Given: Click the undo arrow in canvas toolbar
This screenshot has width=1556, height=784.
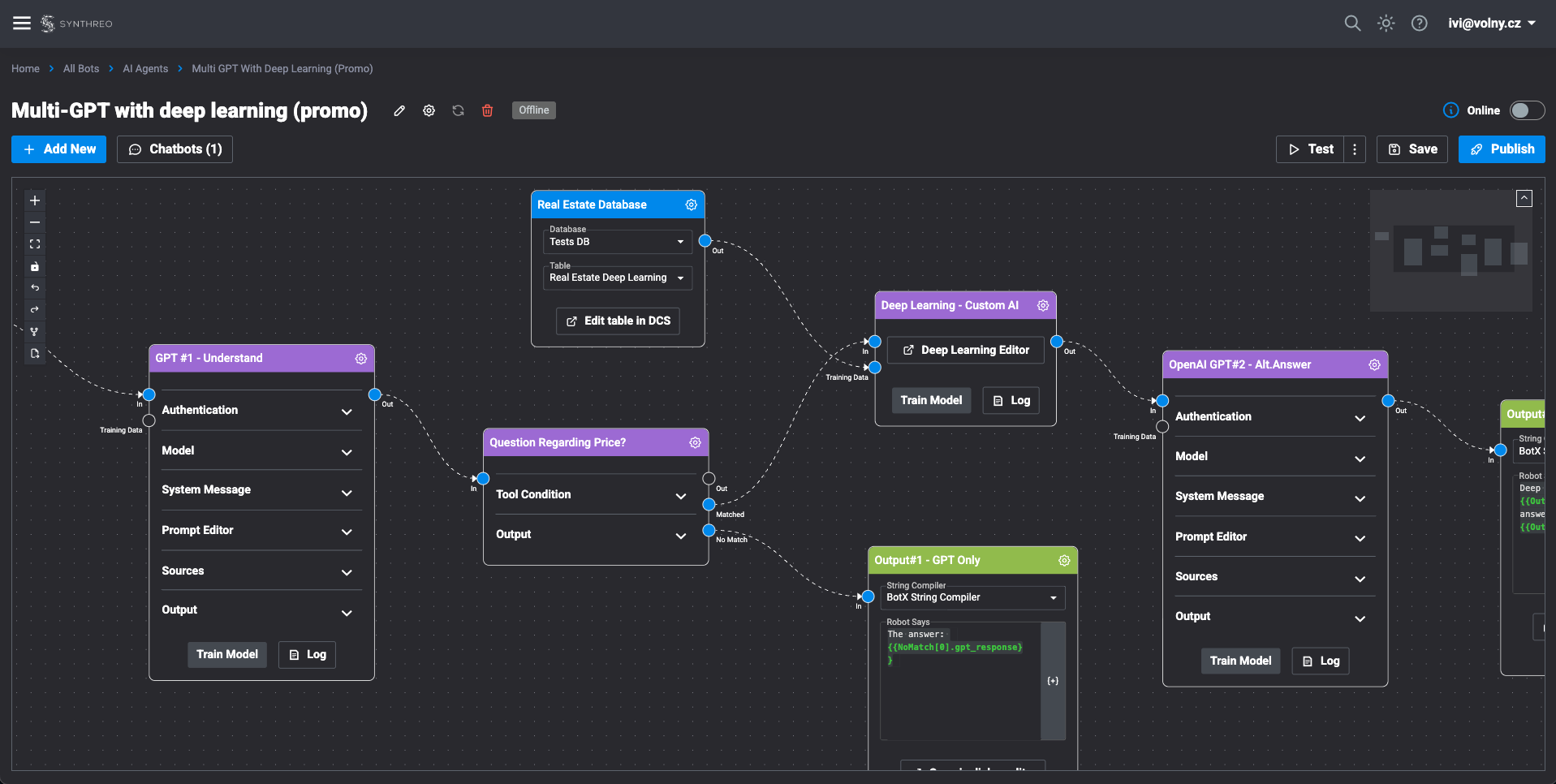Looking at the screenshot, I should [34, 287].
